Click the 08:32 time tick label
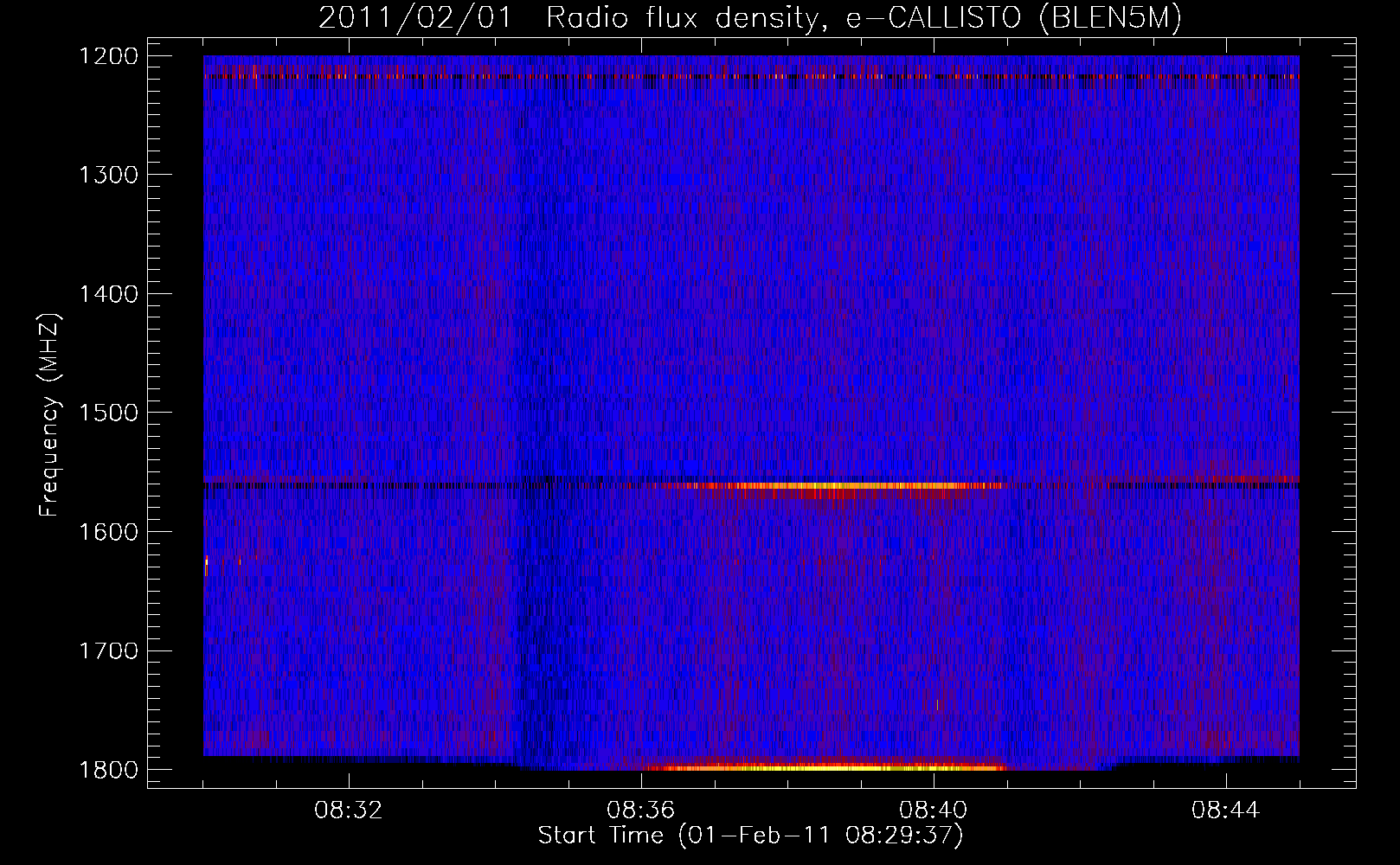Viewport: 1400px width, 865px height. [x=349, y=811]
